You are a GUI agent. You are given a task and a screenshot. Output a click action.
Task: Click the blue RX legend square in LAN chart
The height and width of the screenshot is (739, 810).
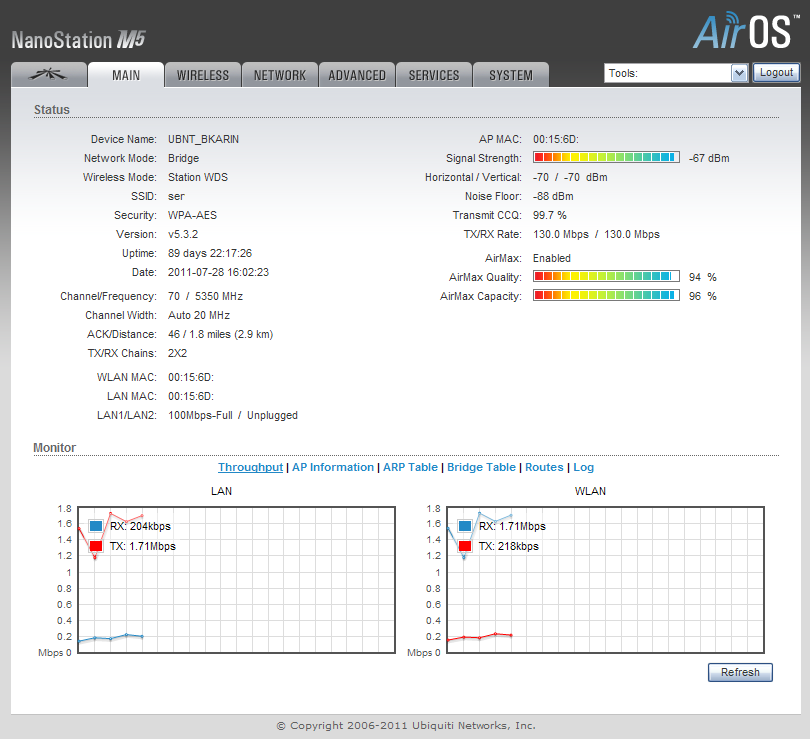[x=96, y=526]
